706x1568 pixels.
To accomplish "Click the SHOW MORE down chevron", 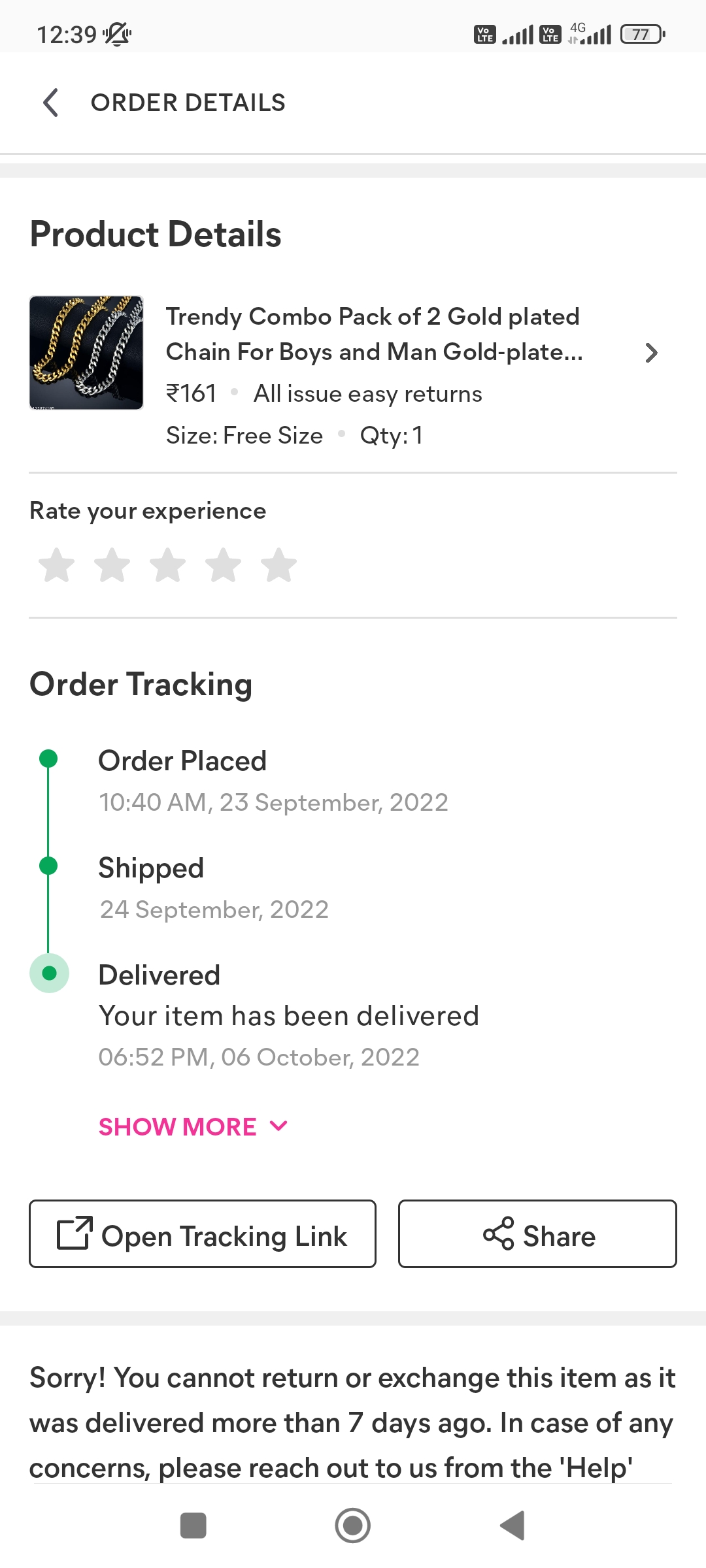I will tap(278, 1126).
